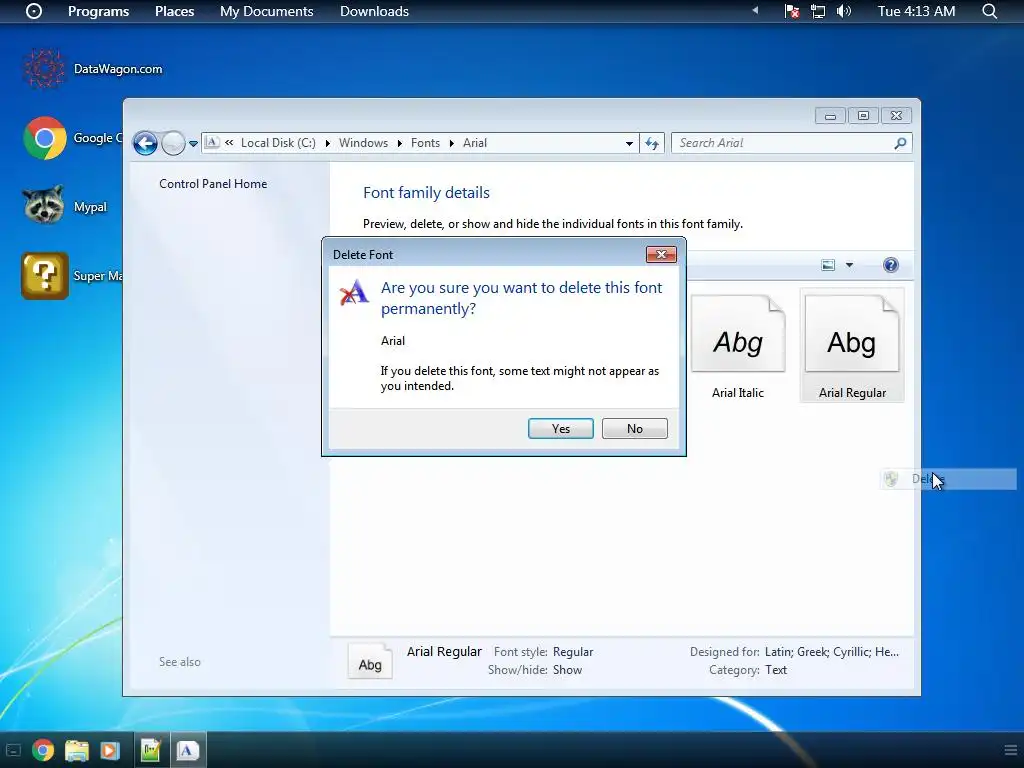Open the Programs menu
1024x768 pixels.
(99, 11)
